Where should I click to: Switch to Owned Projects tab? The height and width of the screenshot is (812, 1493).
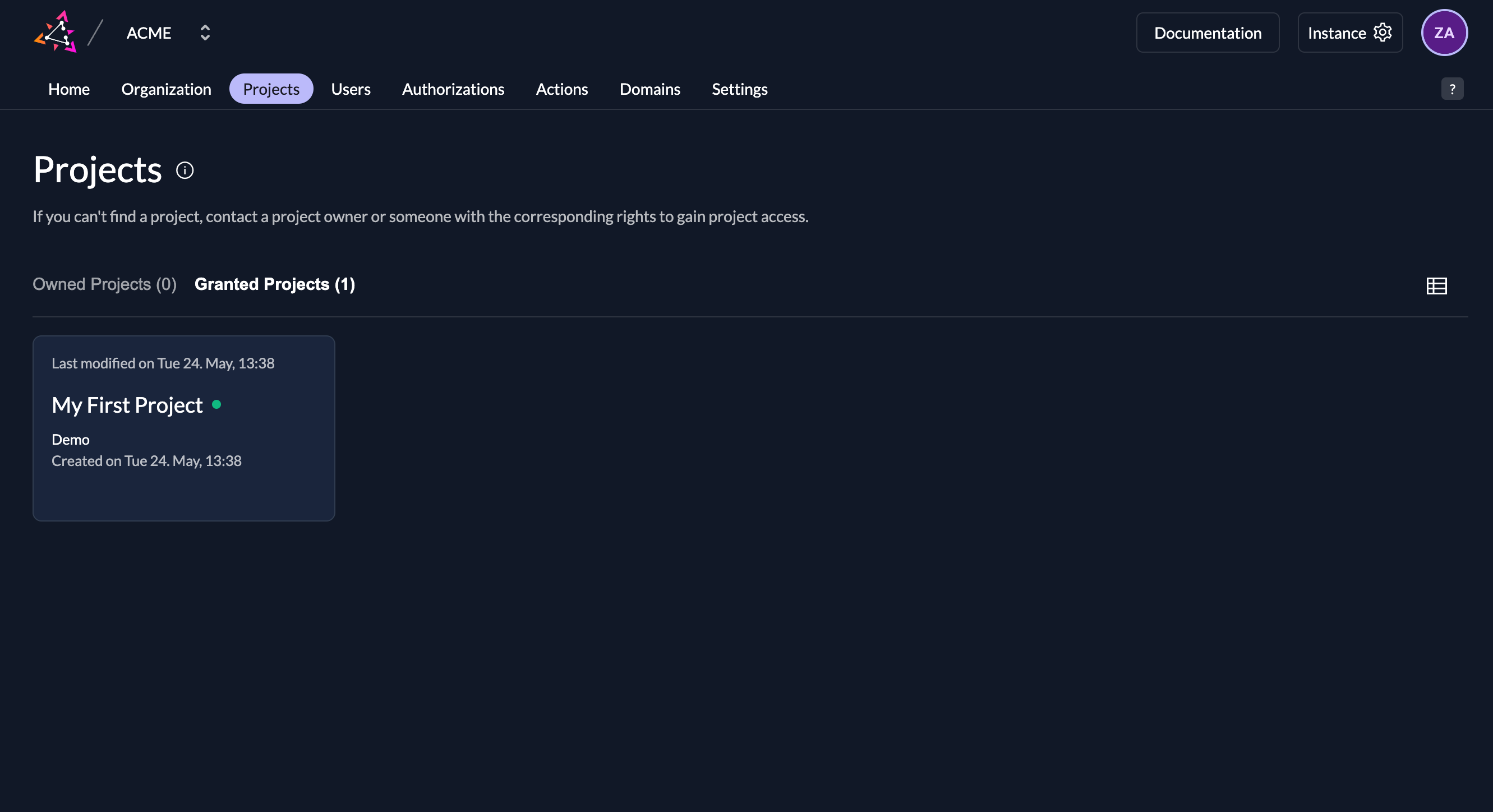[104, 284]
